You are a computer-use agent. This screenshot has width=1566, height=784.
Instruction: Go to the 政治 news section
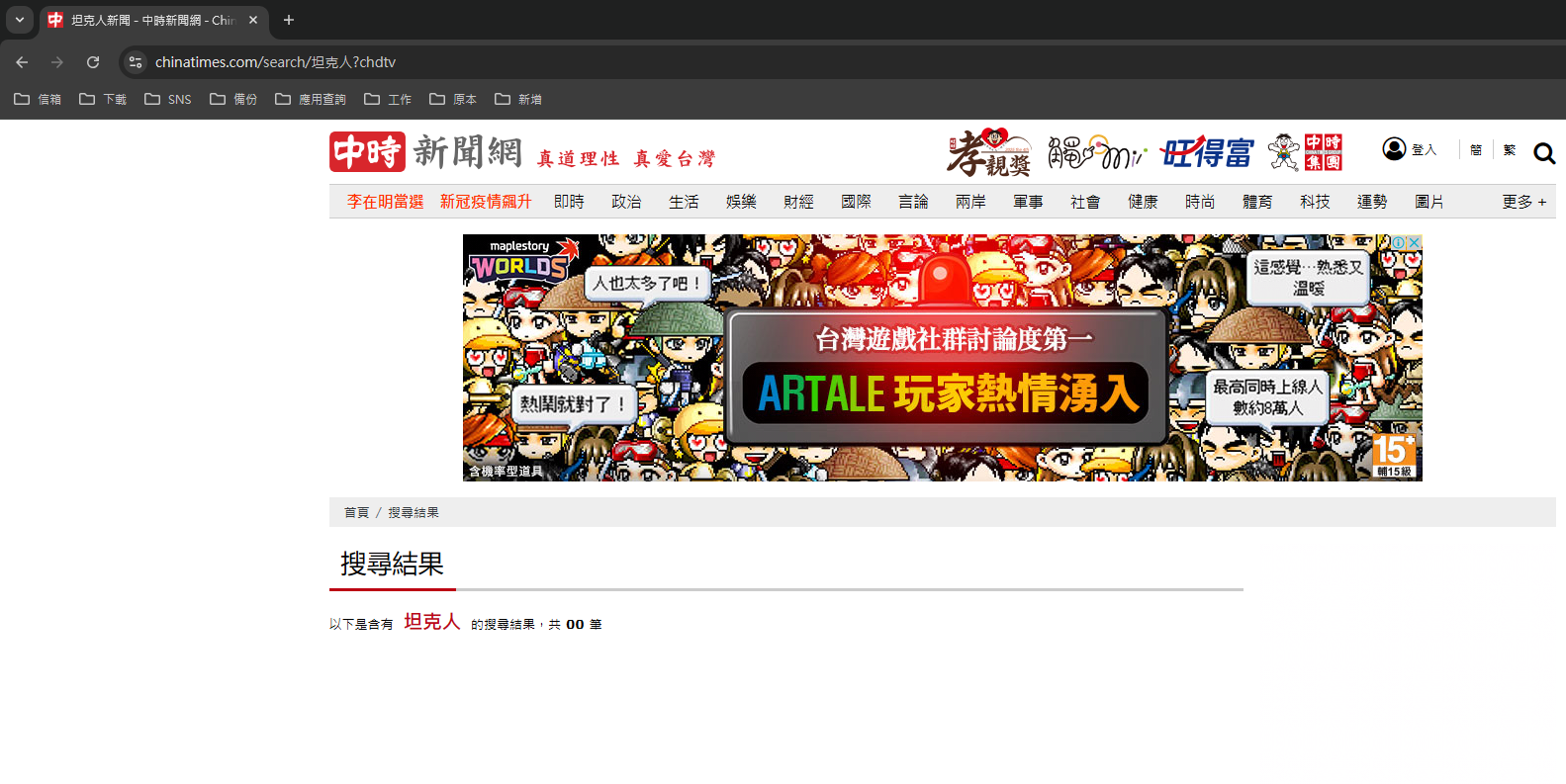tap(626, 202)
